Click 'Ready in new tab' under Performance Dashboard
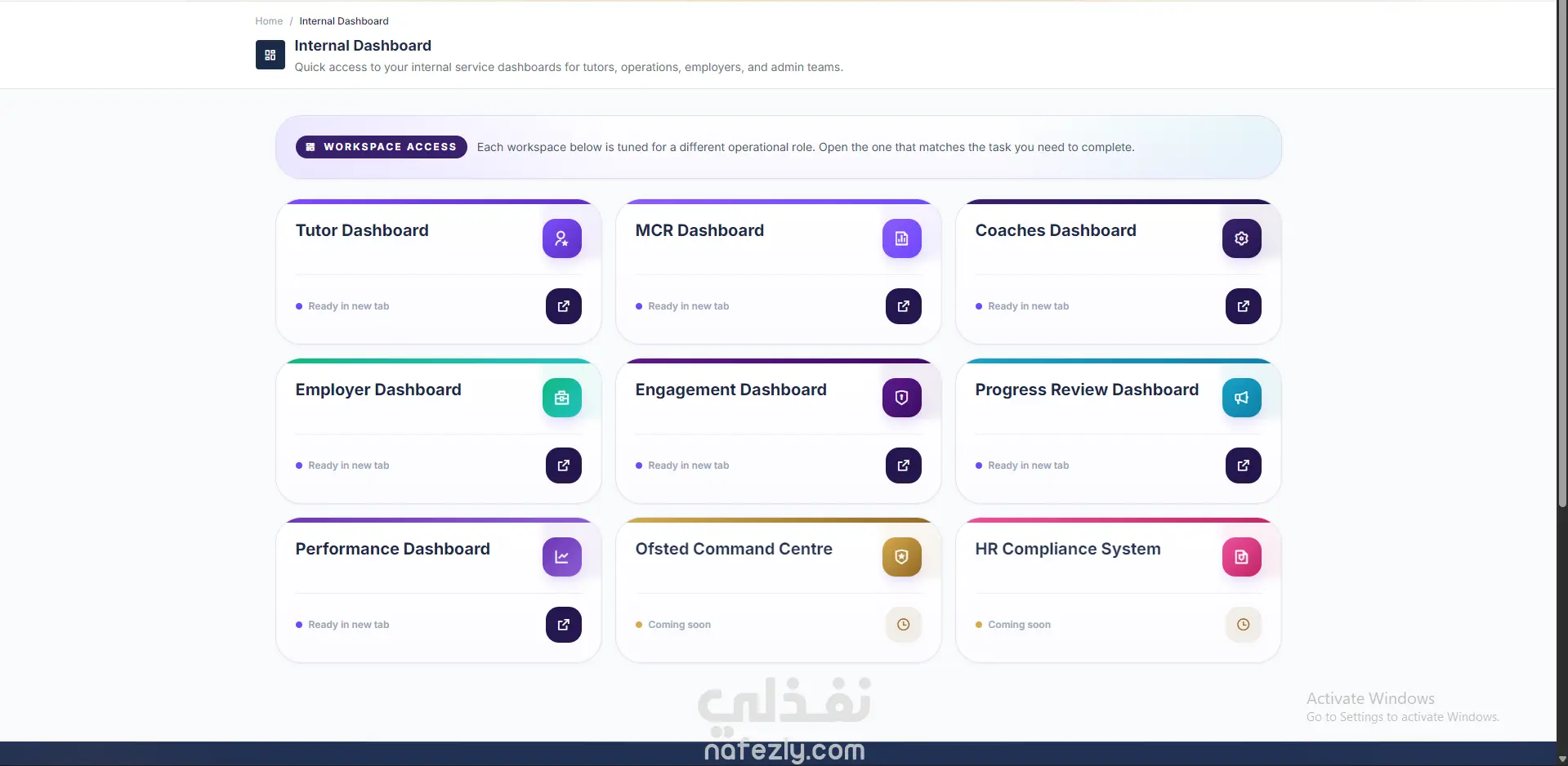The image size is (1568, 766). (349, 625)
